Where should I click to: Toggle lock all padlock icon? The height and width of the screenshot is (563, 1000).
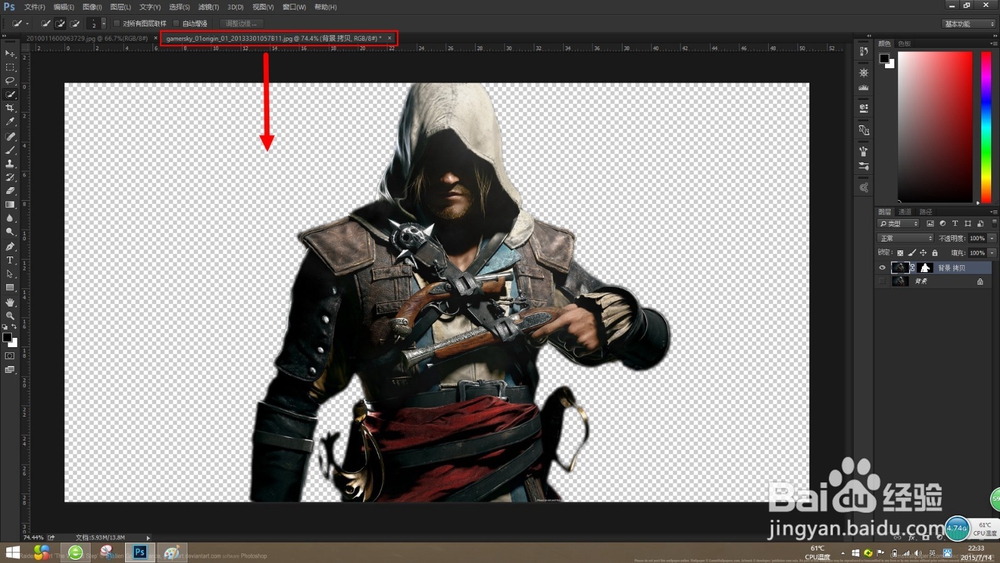[x=935, y=253]
